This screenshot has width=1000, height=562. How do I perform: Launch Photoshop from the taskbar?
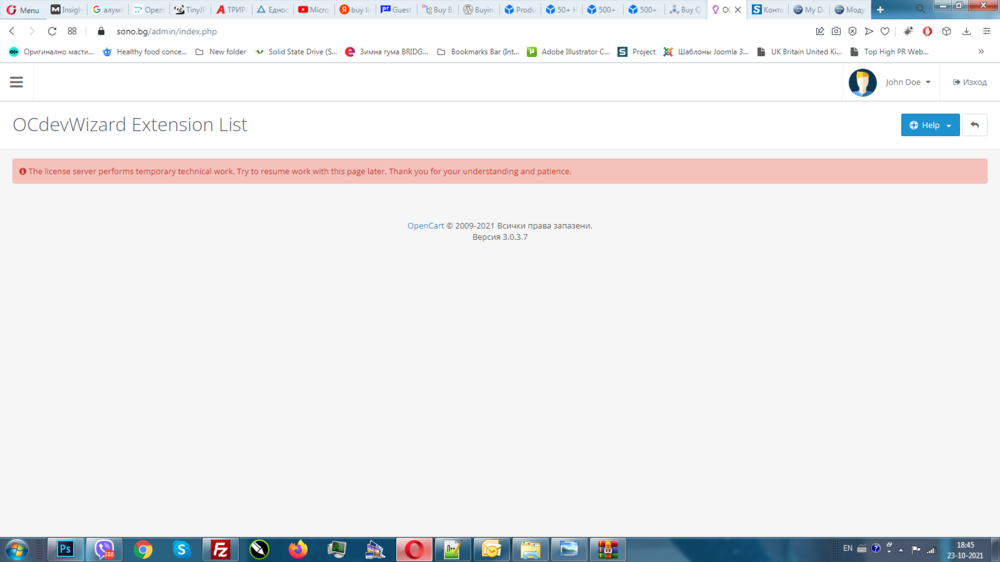pos(66,549)
